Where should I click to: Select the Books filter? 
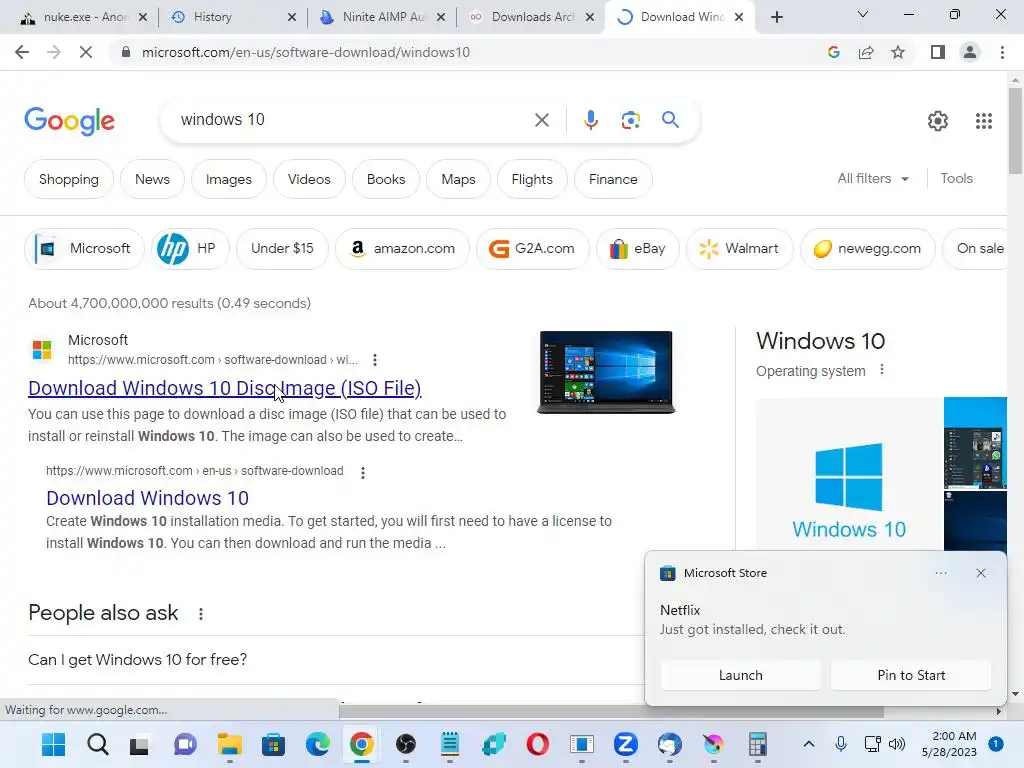coord(386,180)
